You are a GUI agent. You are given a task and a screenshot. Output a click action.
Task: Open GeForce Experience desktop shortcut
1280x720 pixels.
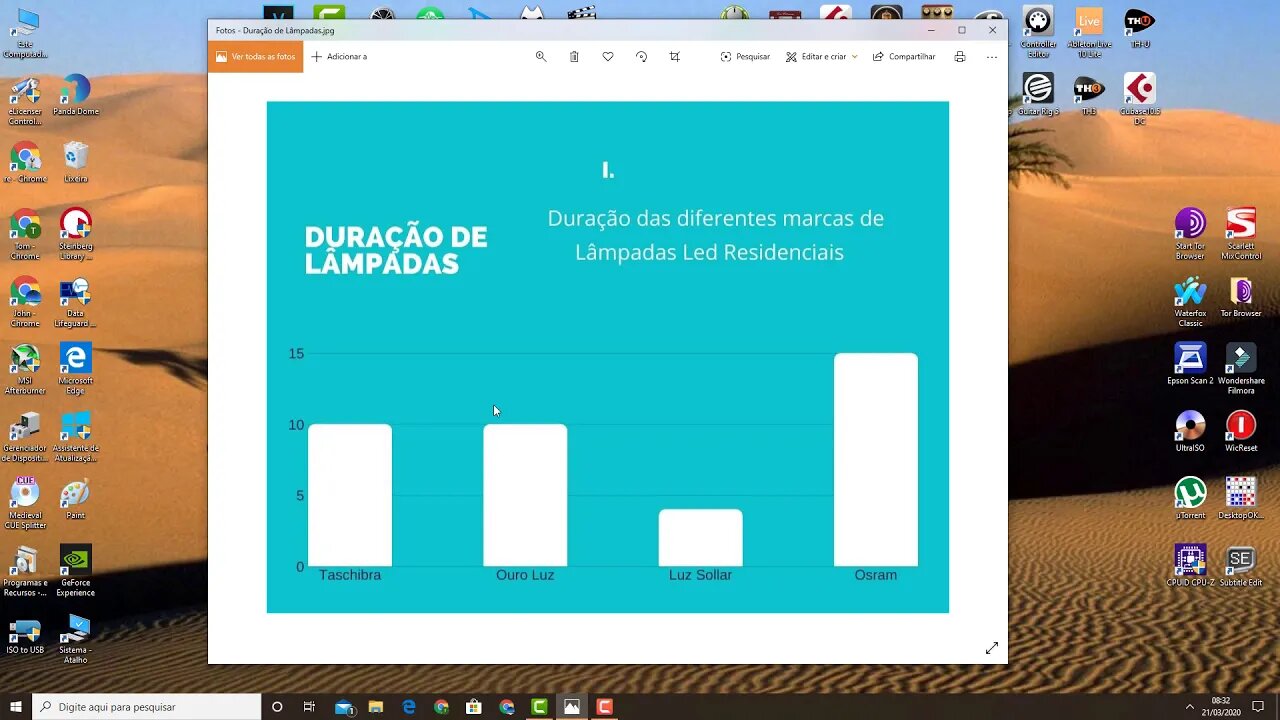pyautogui.click(x=76, y=572)
